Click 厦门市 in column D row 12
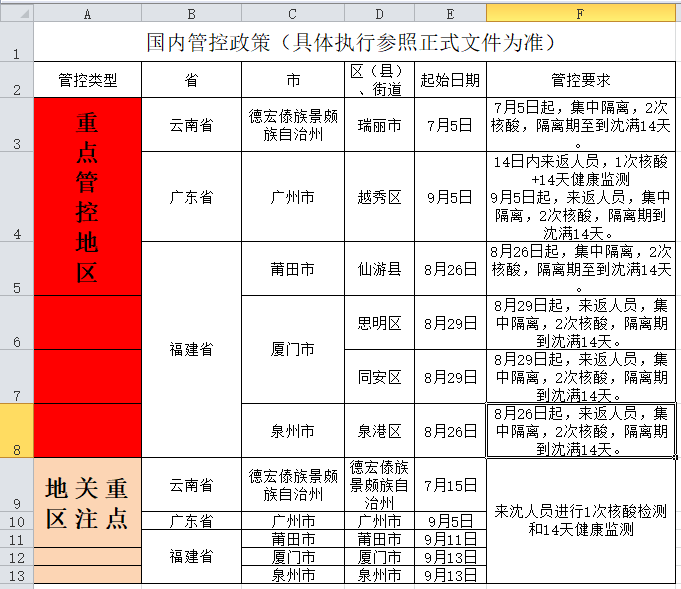The image size is (681, 589). [x=379, y=556]
